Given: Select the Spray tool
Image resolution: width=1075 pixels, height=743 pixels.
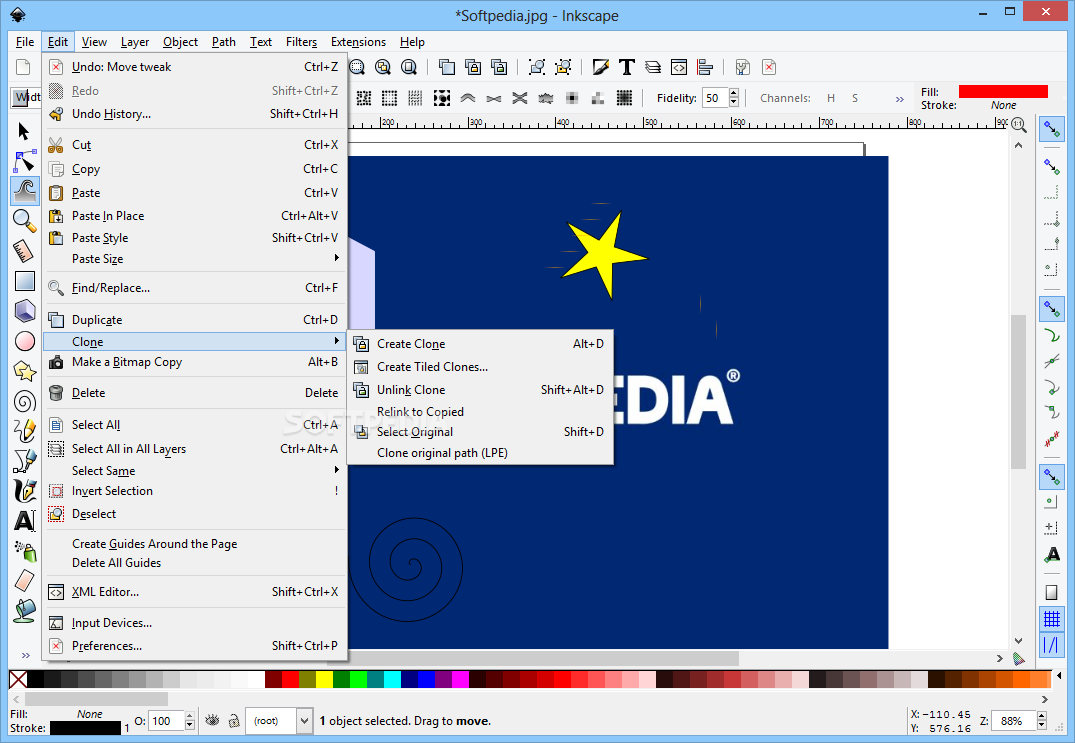Looking at the screenshot, I should (24, 550).
